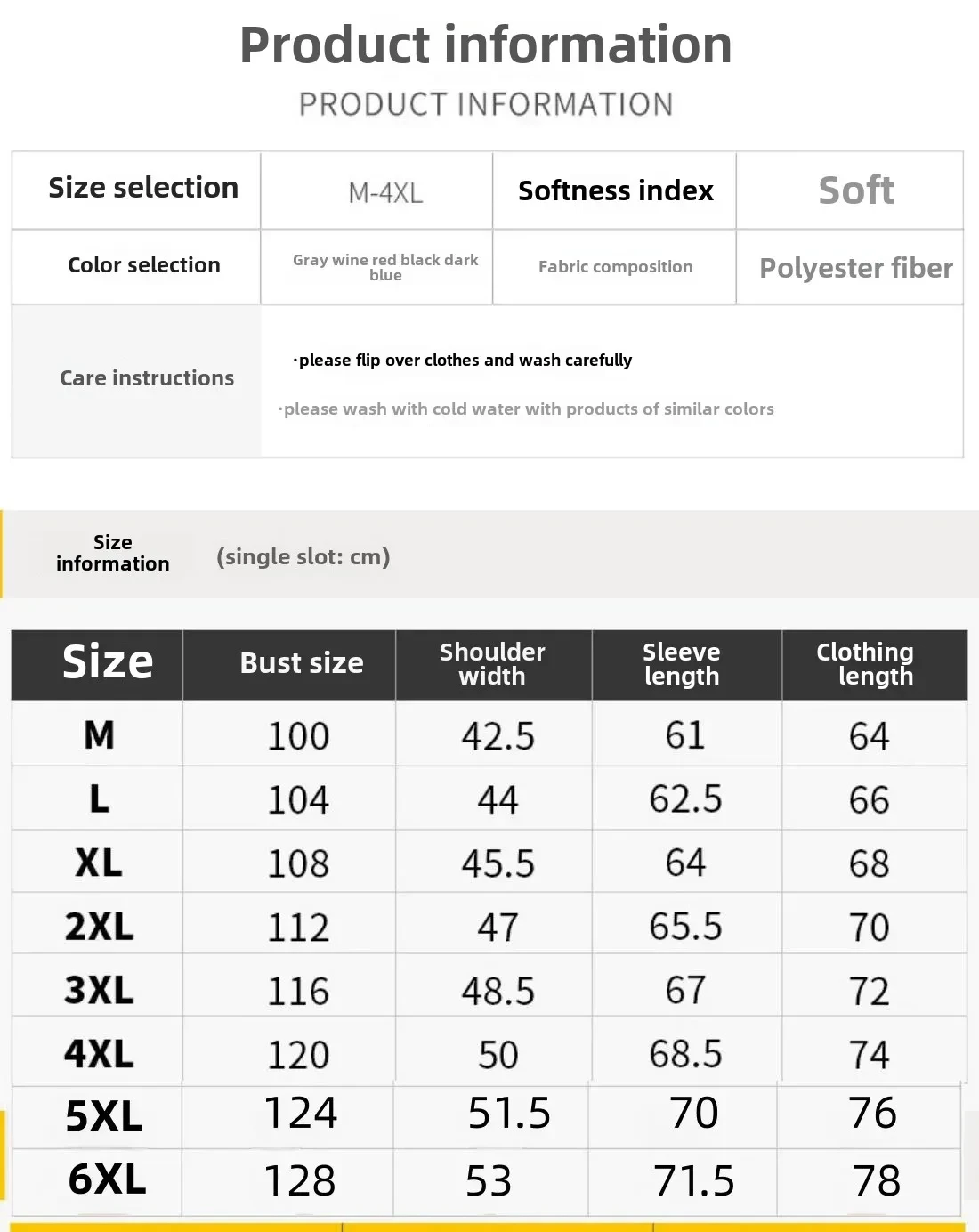Click the Polyester fiber text

tap(855, 268)
